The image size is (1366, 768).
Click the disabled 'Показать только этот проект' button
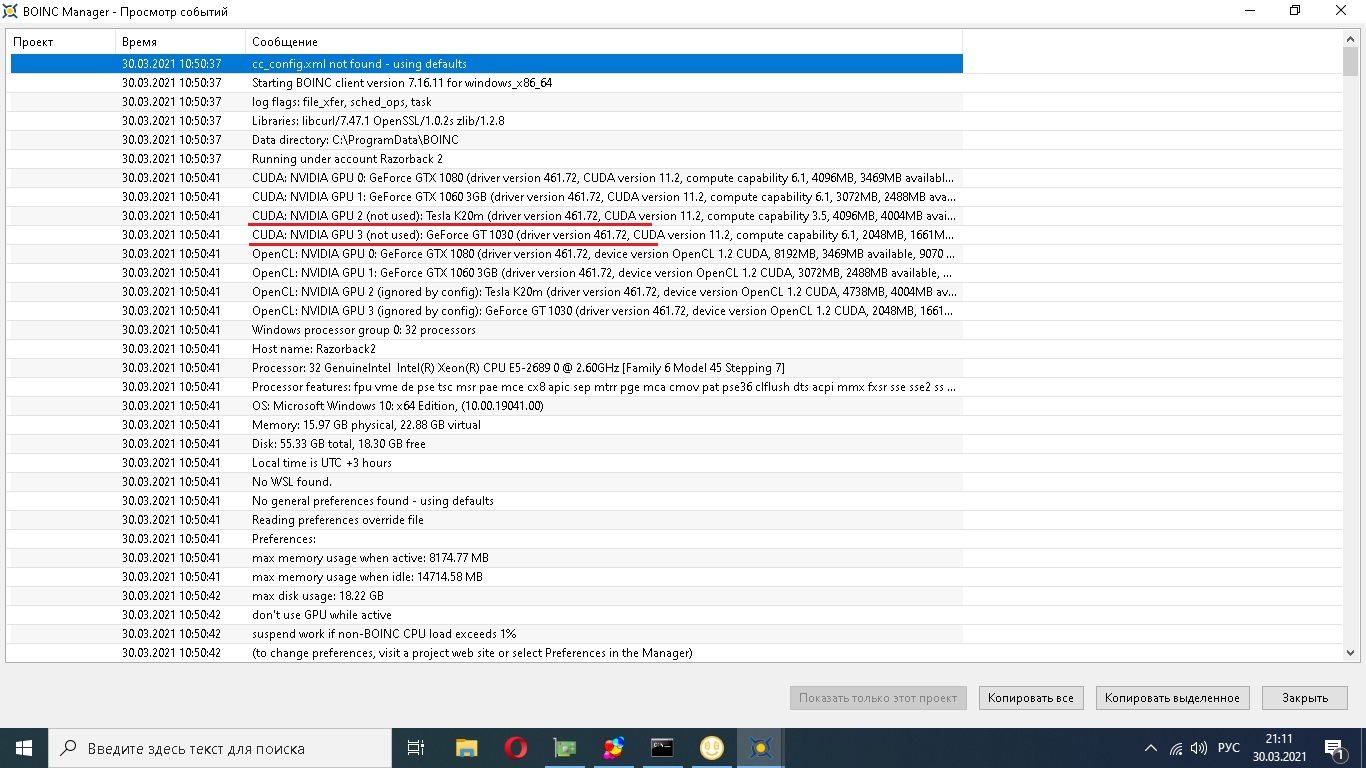click(878, 698)
